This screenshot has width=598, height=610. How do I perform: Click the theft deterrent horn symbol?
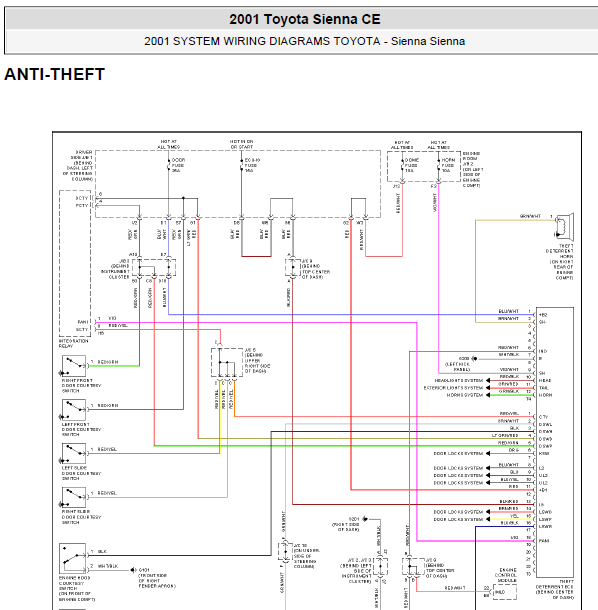tap(564, 226)
